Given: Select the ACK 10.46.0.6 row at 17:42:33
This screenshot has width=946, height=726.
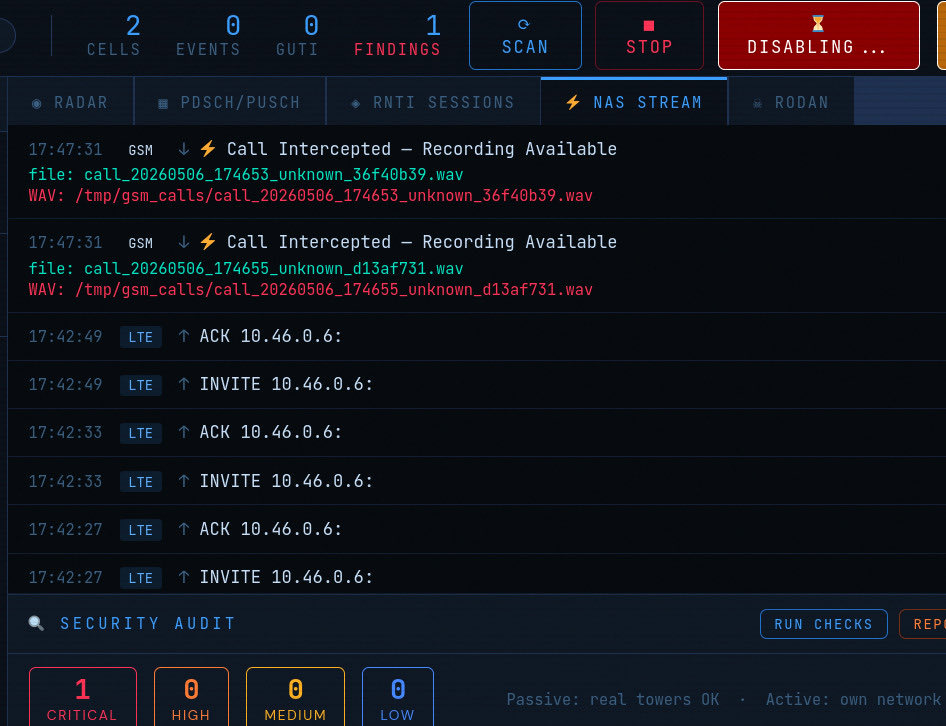Looking at the screenshot, I should (x=477, y=433).
